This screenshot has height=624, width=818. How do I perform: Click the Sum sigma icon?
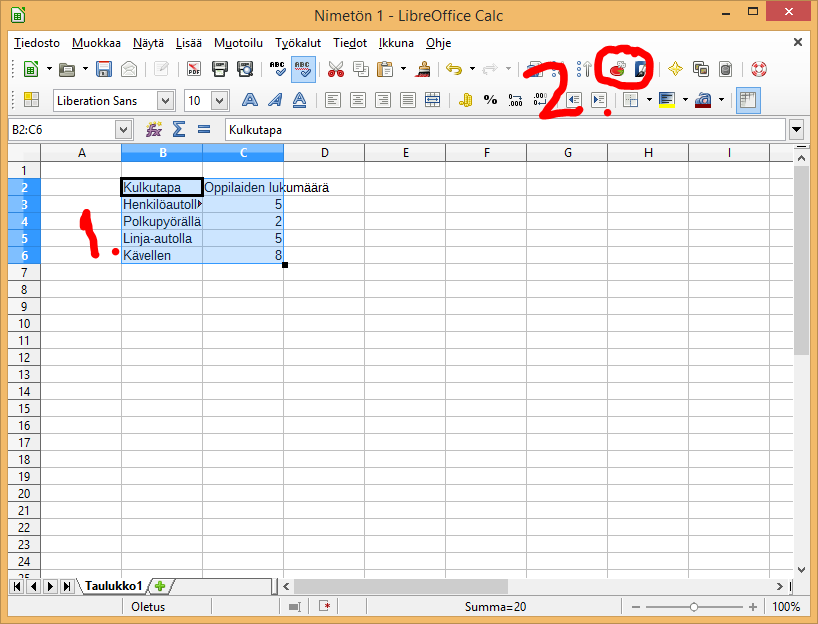(179, 129)
